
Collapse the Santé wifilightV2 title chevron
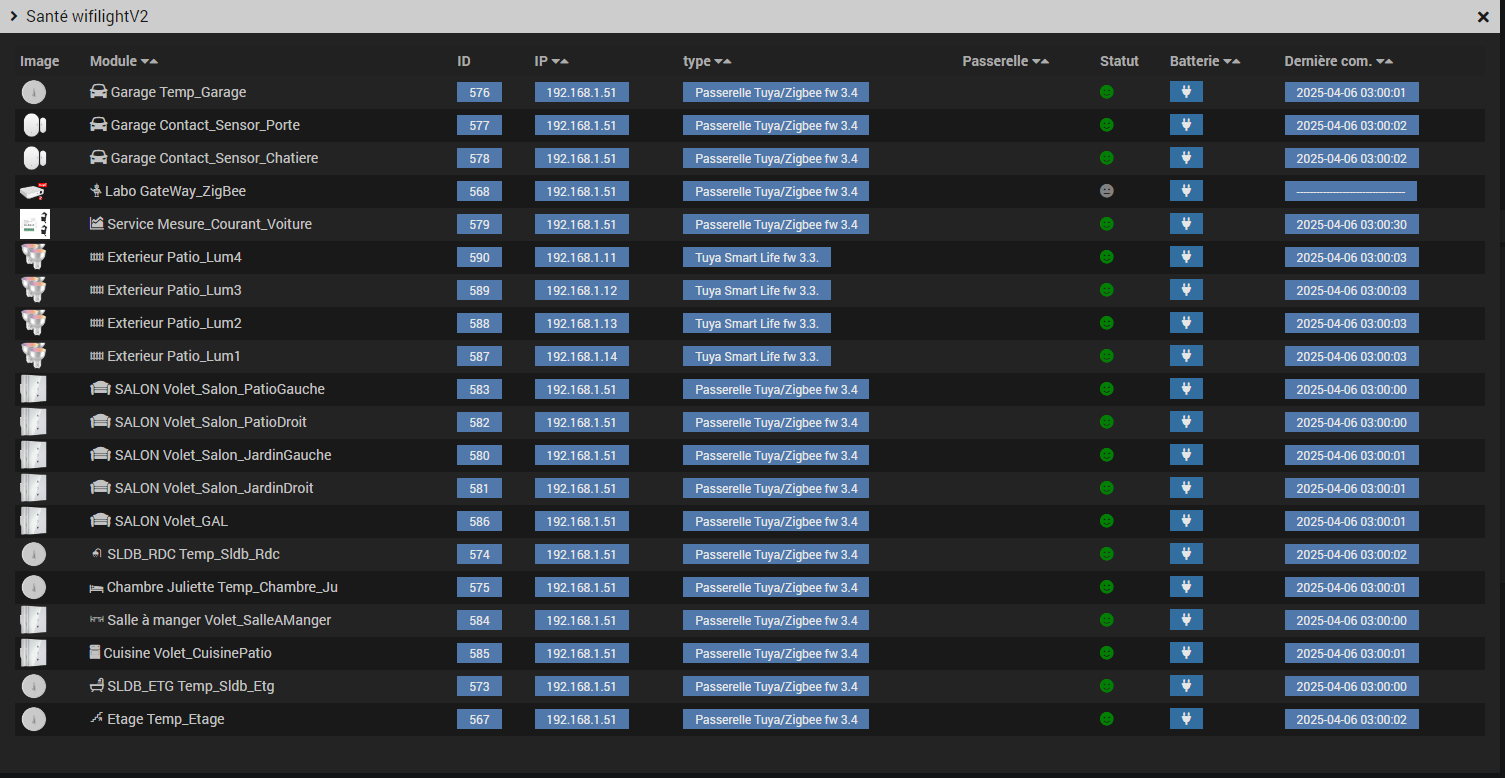coord(15,17)
